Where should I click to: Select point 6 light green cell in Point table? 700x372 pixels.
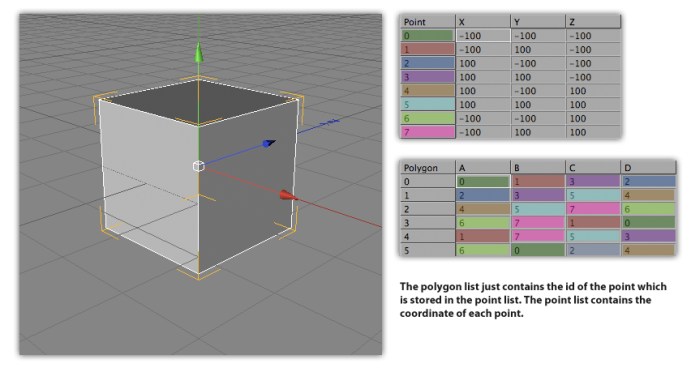(x=428, y=119)
